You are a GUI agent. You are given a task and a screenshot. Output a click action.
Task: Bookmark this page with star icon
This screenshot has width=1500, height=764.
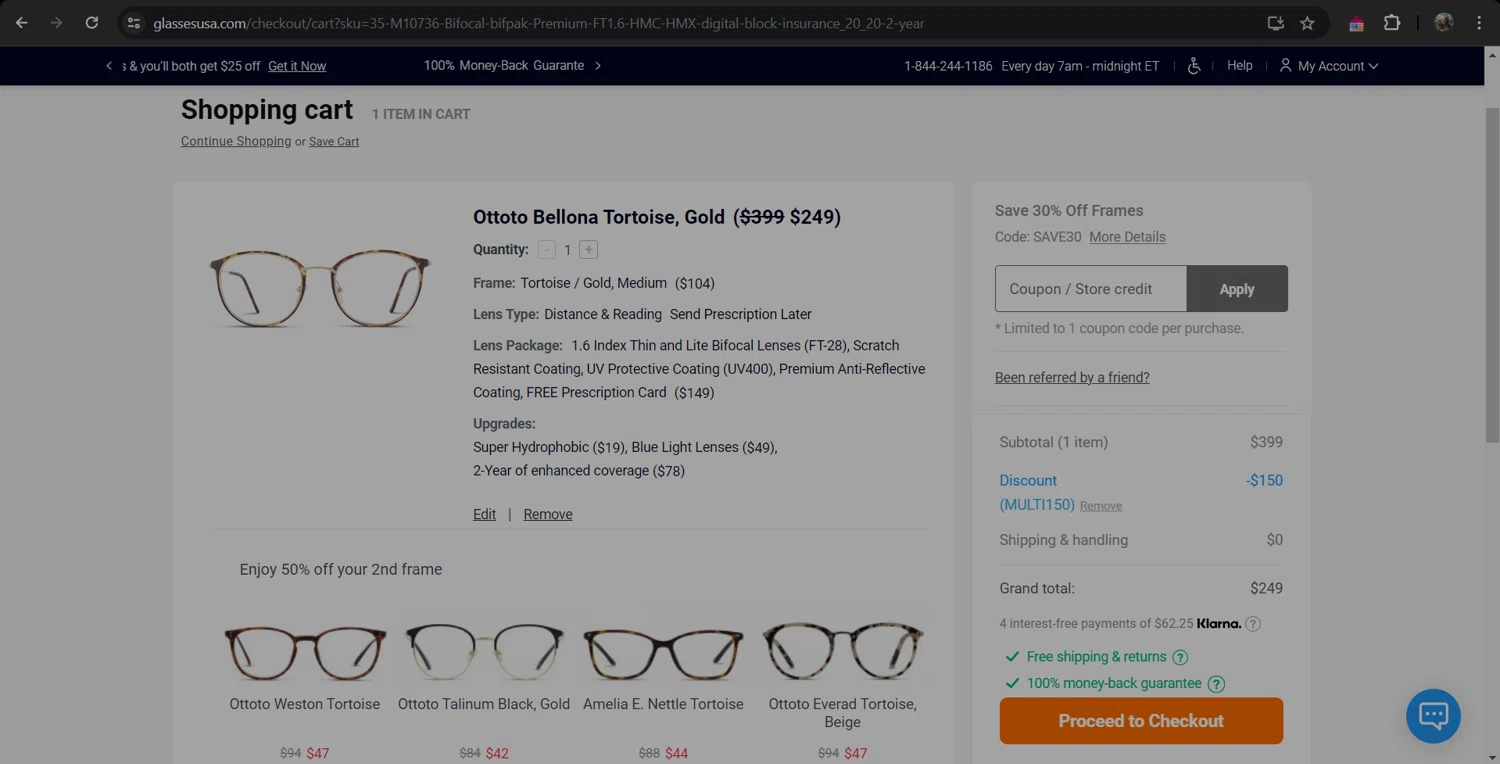(1307, 23)
